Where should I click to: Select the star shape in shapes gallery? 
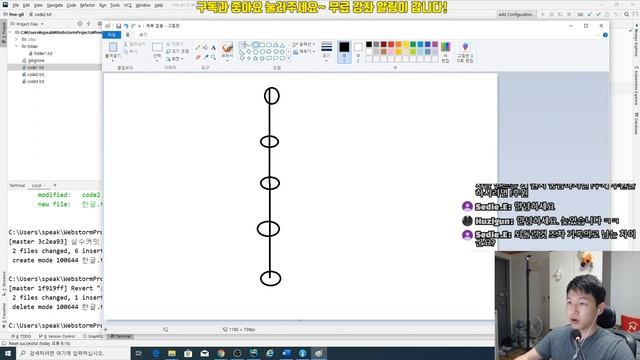[x=256, y=58]
